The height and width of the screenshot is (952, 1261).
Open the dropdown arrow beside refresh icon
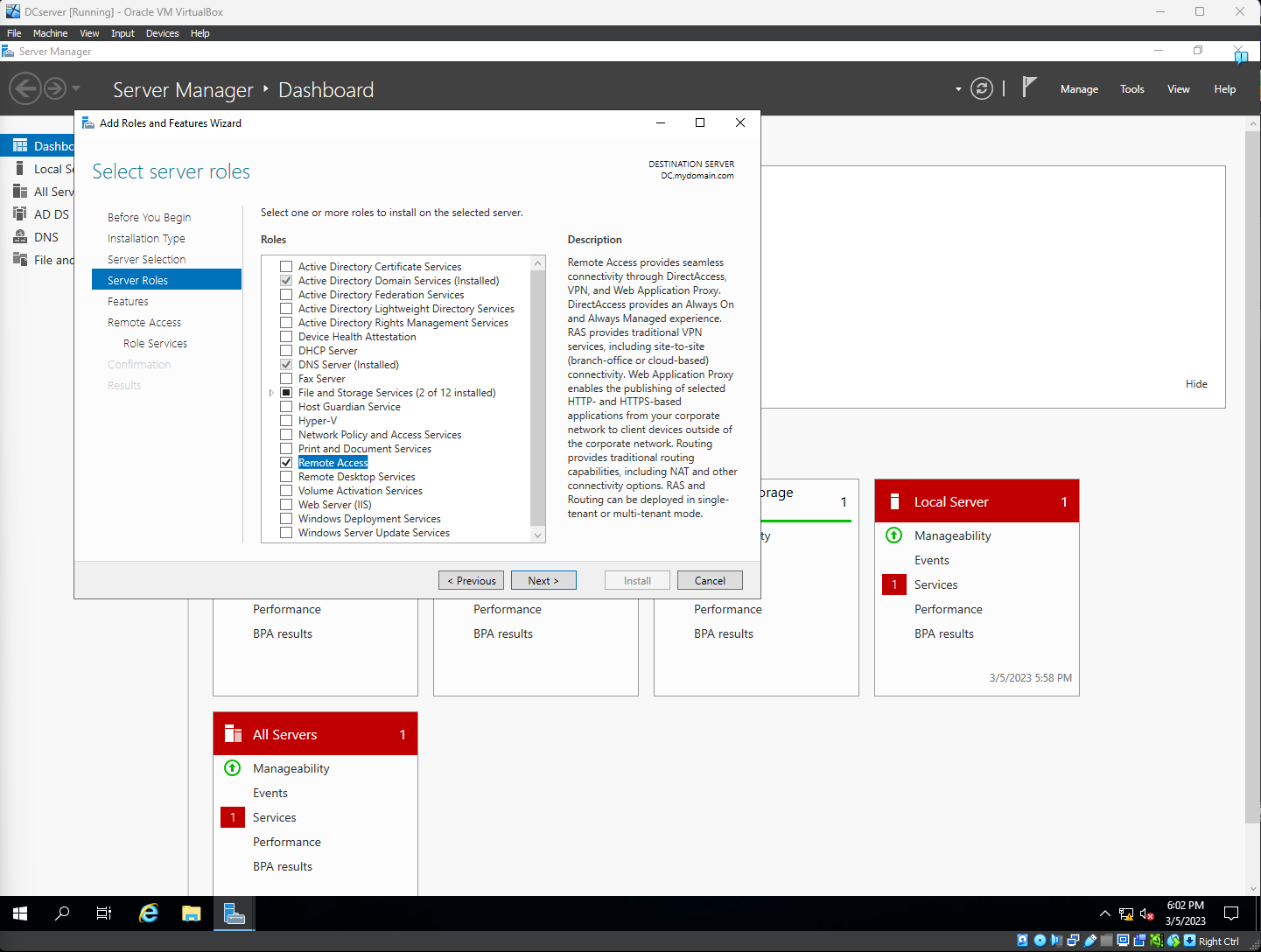pos(958,89)
